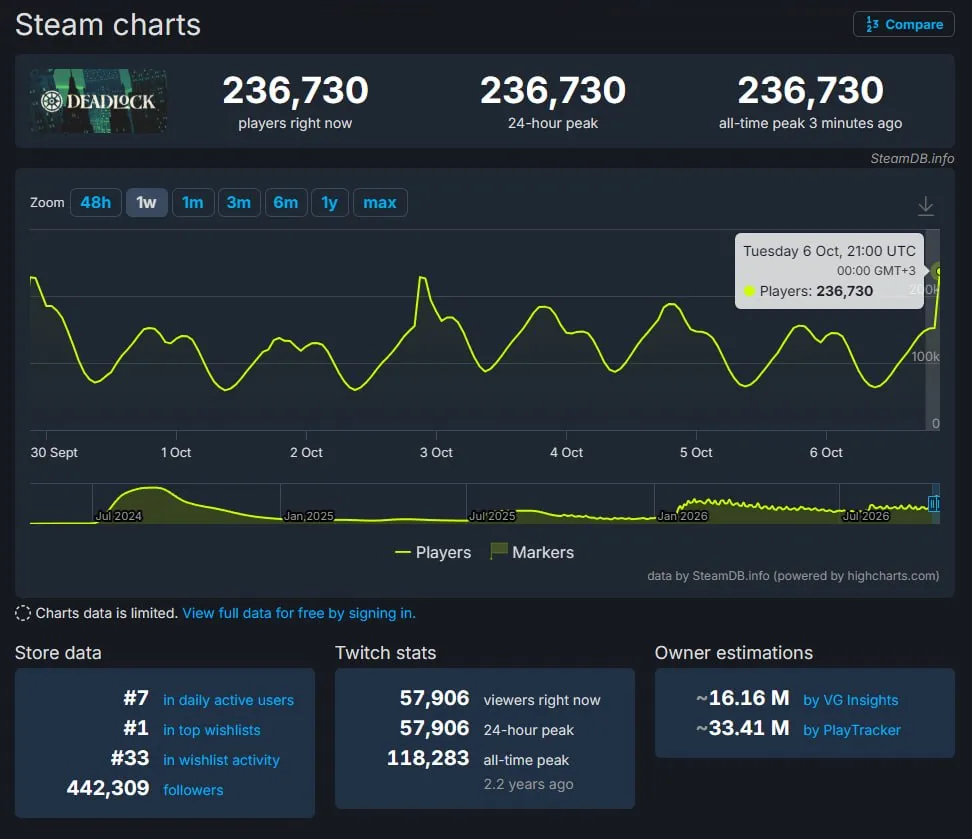Click the #1 top wishlists rank

pos(136,728)
